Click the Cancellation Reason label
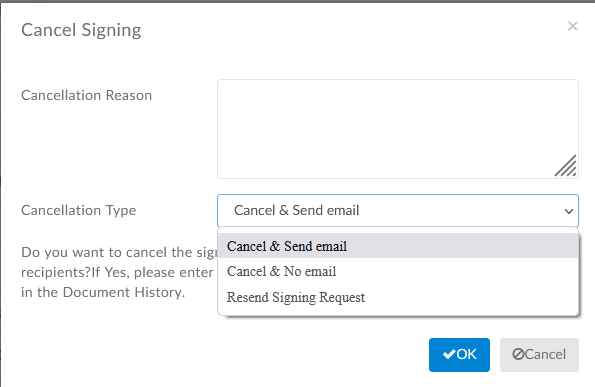595x387 pixels. click(87, 95)
